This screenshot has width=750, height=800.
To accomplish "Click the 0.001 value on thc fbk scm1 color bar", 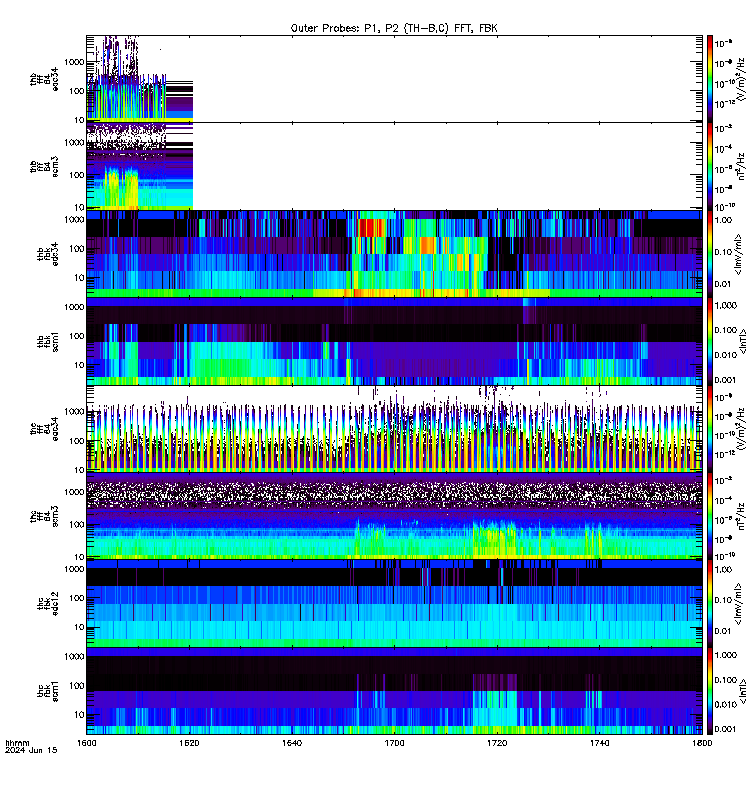I will point(726,729).
